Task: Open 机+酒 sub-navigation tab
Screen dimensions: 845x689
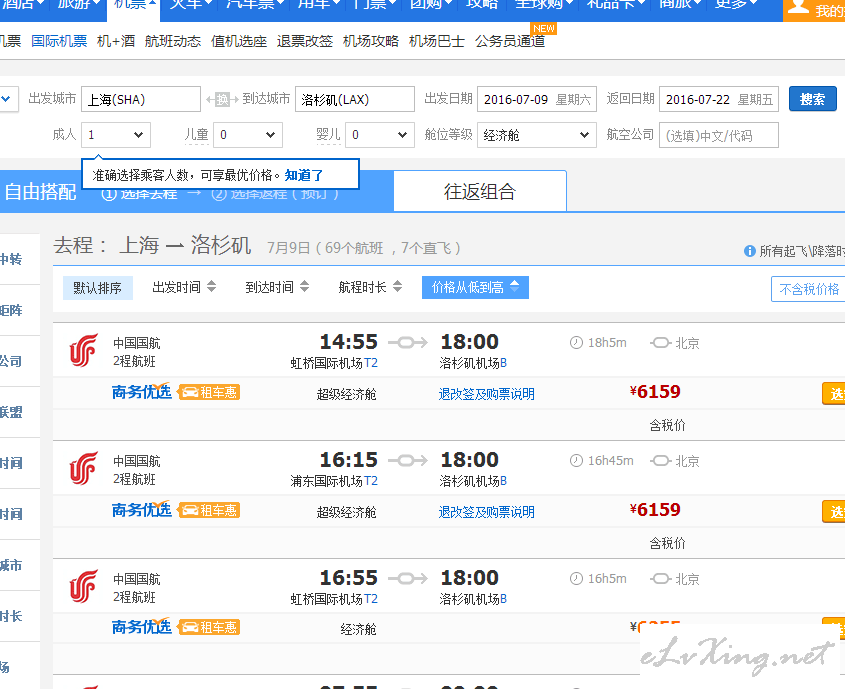Action: (116, 41)
